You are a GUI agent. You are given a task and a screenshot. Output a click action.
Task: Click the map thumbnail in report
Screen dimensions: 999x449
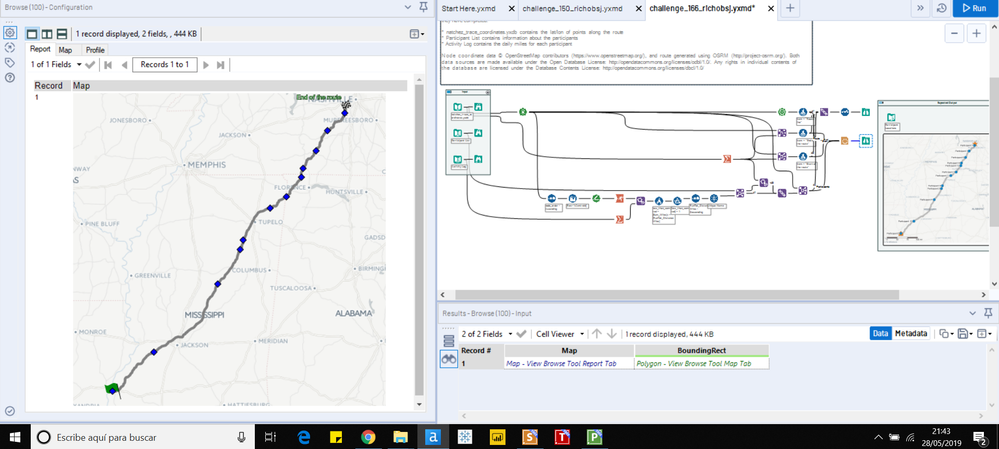(229, 250)
